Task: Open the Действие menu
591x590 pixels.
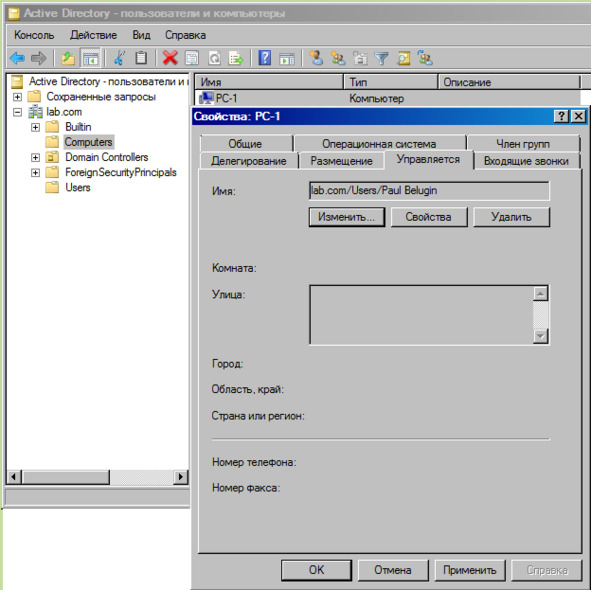Action: pos(93,35)
